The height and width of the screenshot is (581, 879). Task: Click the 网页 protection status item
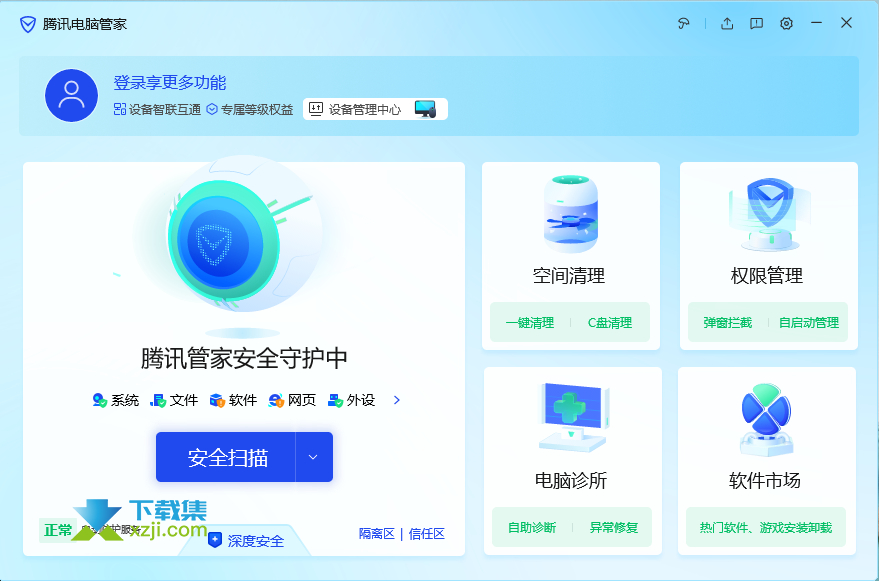click(x=292, y=400)
